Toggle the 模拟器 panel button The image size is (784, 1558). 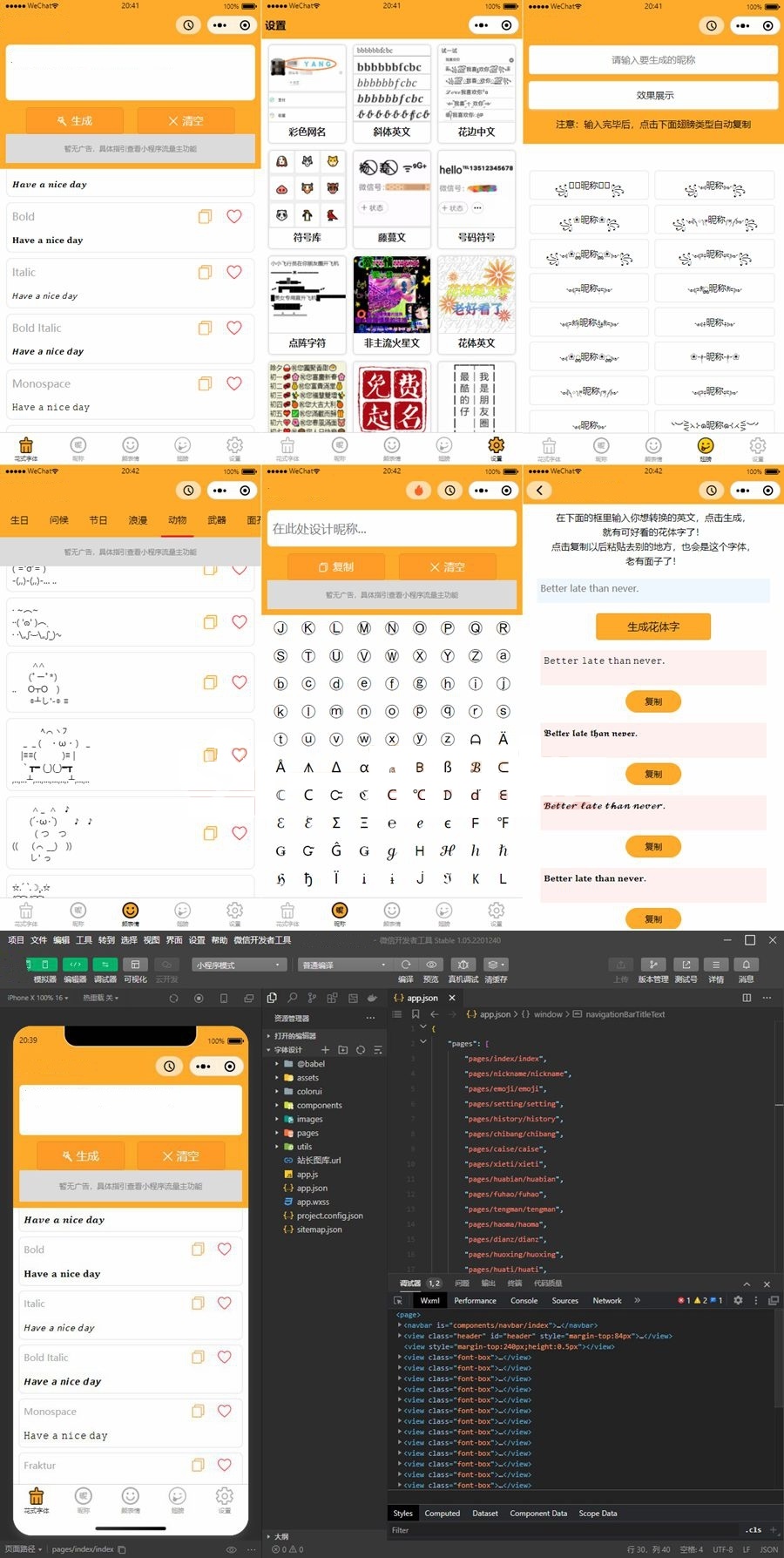(44, 965)
